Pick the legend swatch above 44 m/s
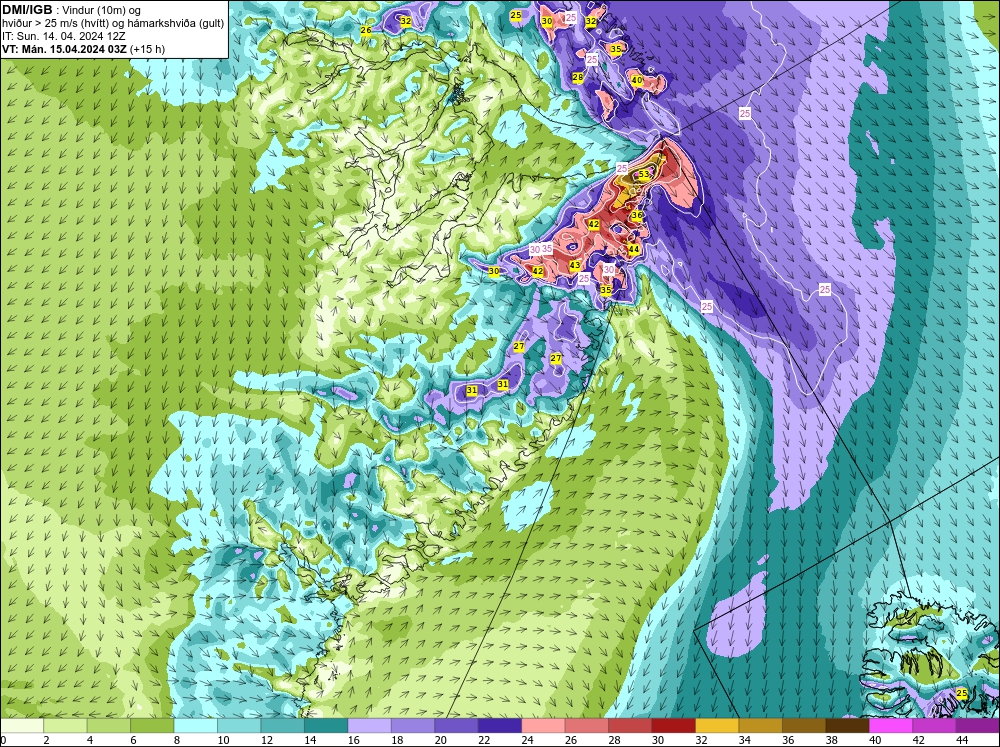The width and height of the screenshot is (1000, 747). tap(978, 725)
